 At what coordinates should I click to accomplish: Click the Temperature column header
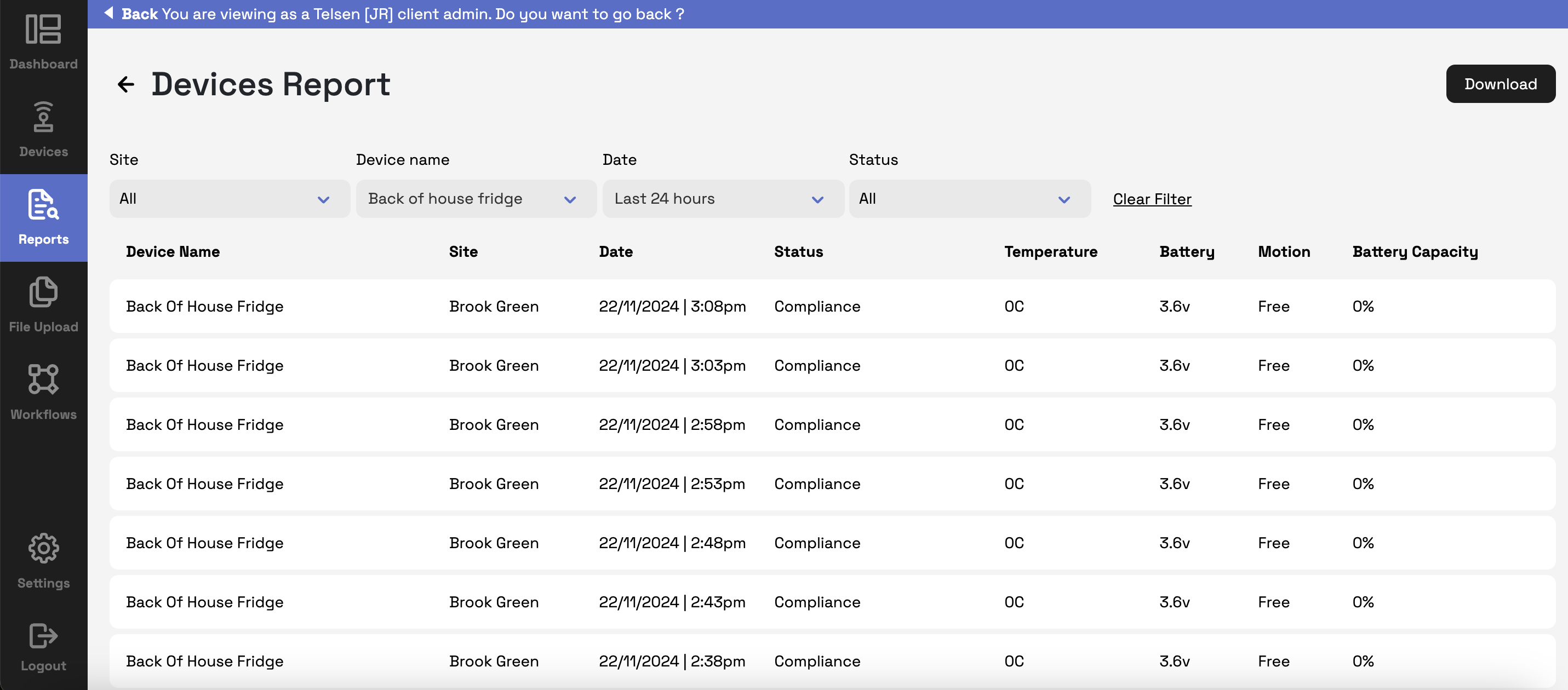pos(1050,252)
